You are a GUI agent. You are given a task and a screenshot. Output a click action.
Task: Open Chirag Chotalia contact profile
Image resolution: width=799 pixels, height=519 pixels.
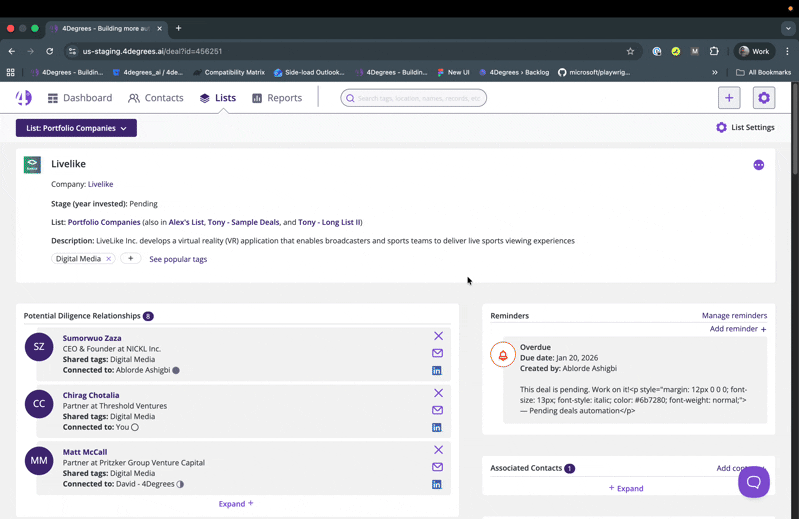(x=91, y=395)
